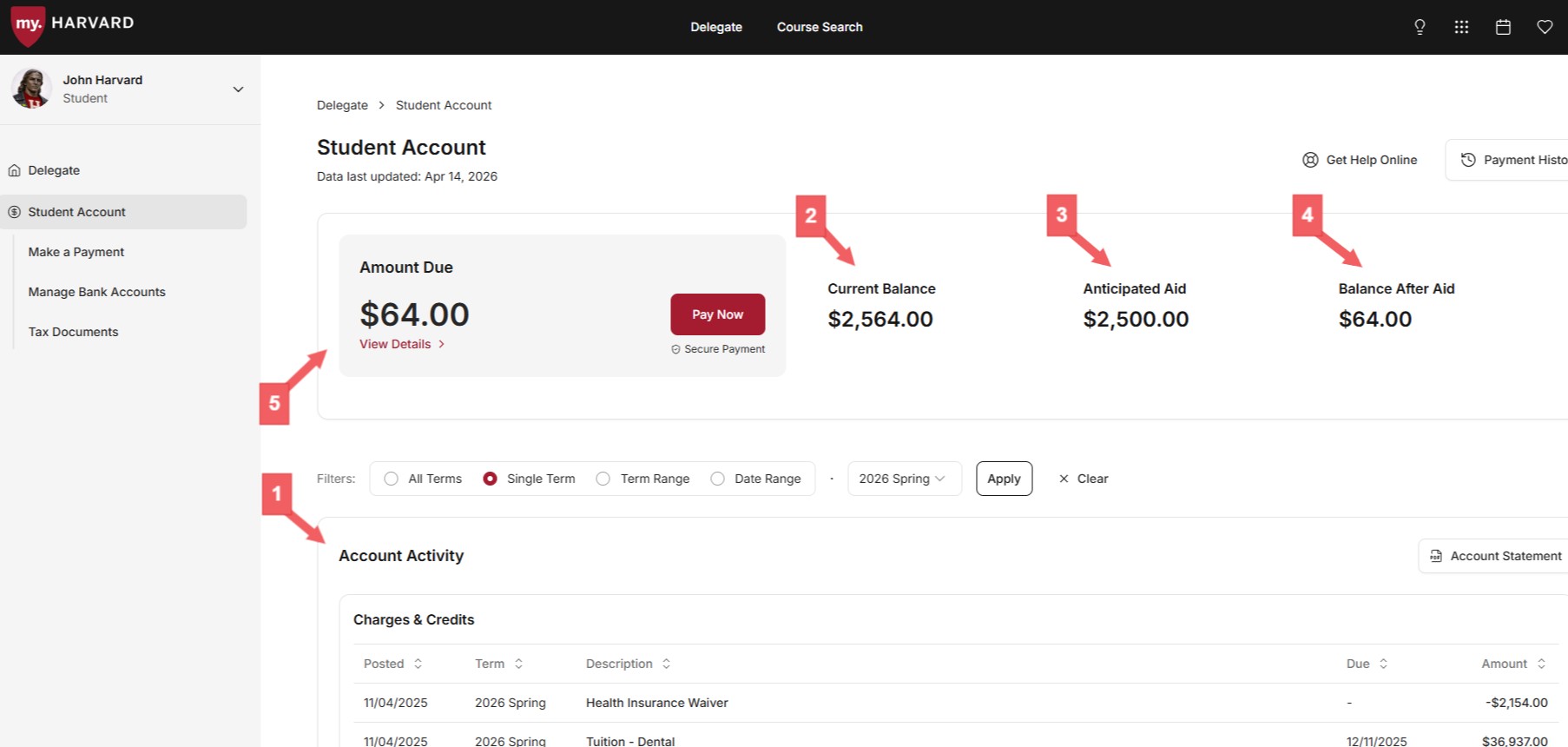This screenshot has width=1568, height=747.
Task: Click Student Account in the breadcrumb
Action: 444,105
